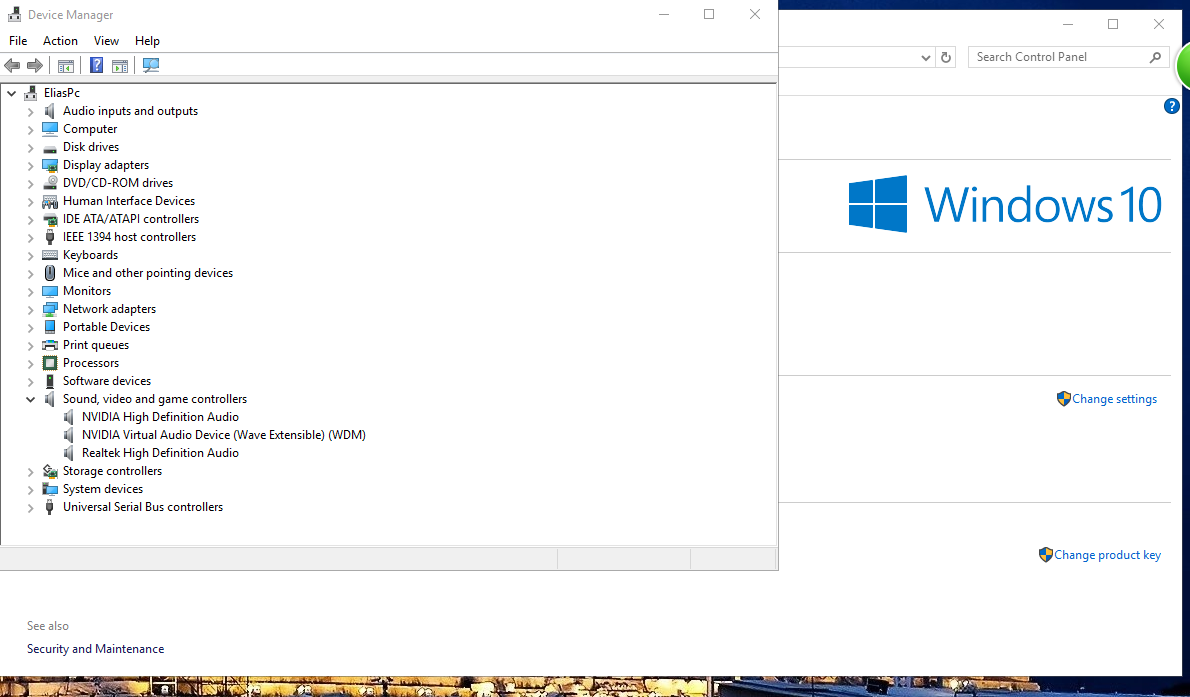Click the IEEE 1394 host controllers icon
This screenshot has width=1190, height=697.
coord(50,237)
